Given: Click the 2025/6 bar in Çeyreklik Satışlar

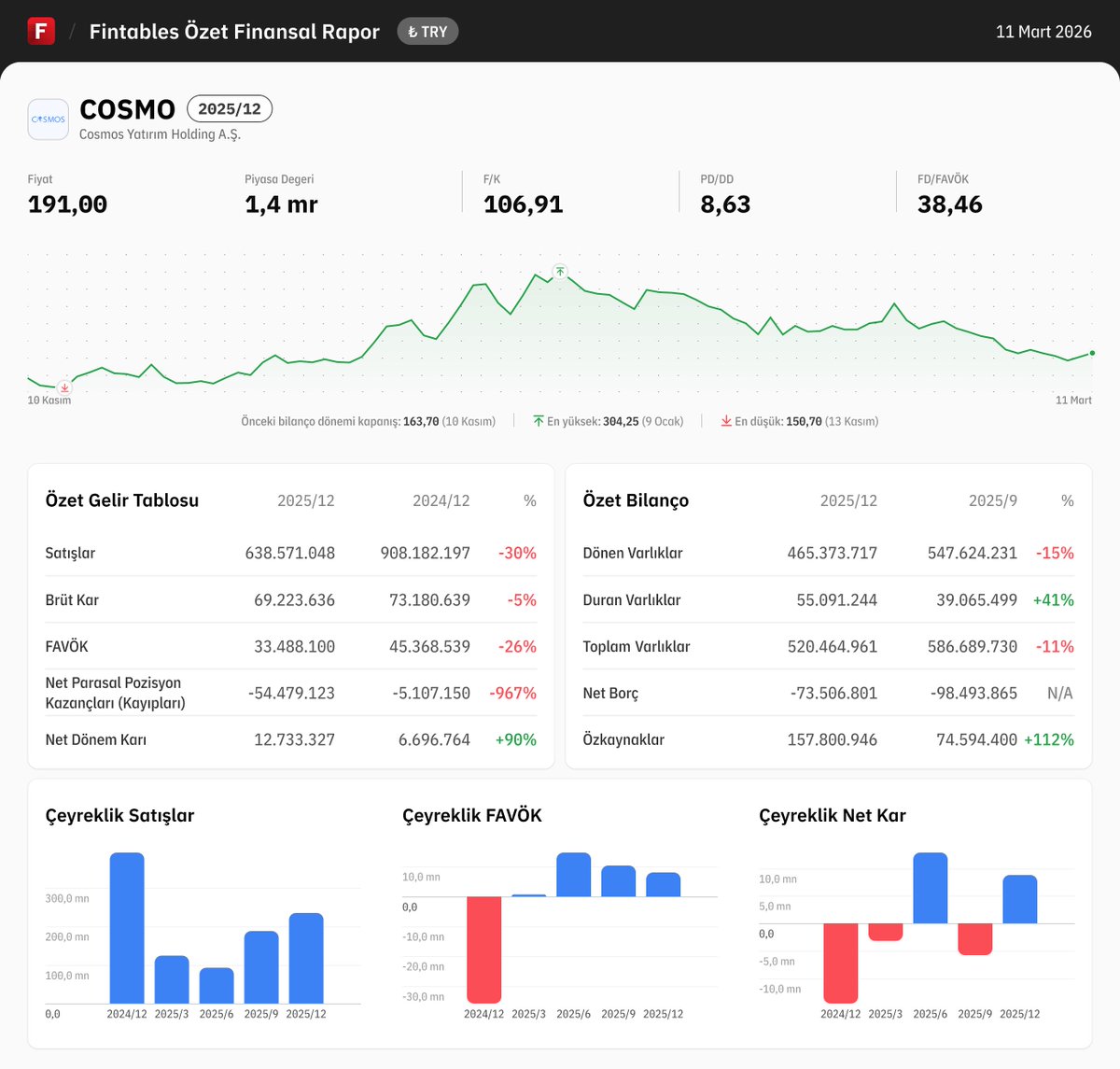Looking at the screenshot, I should click(x=217, y=986).
